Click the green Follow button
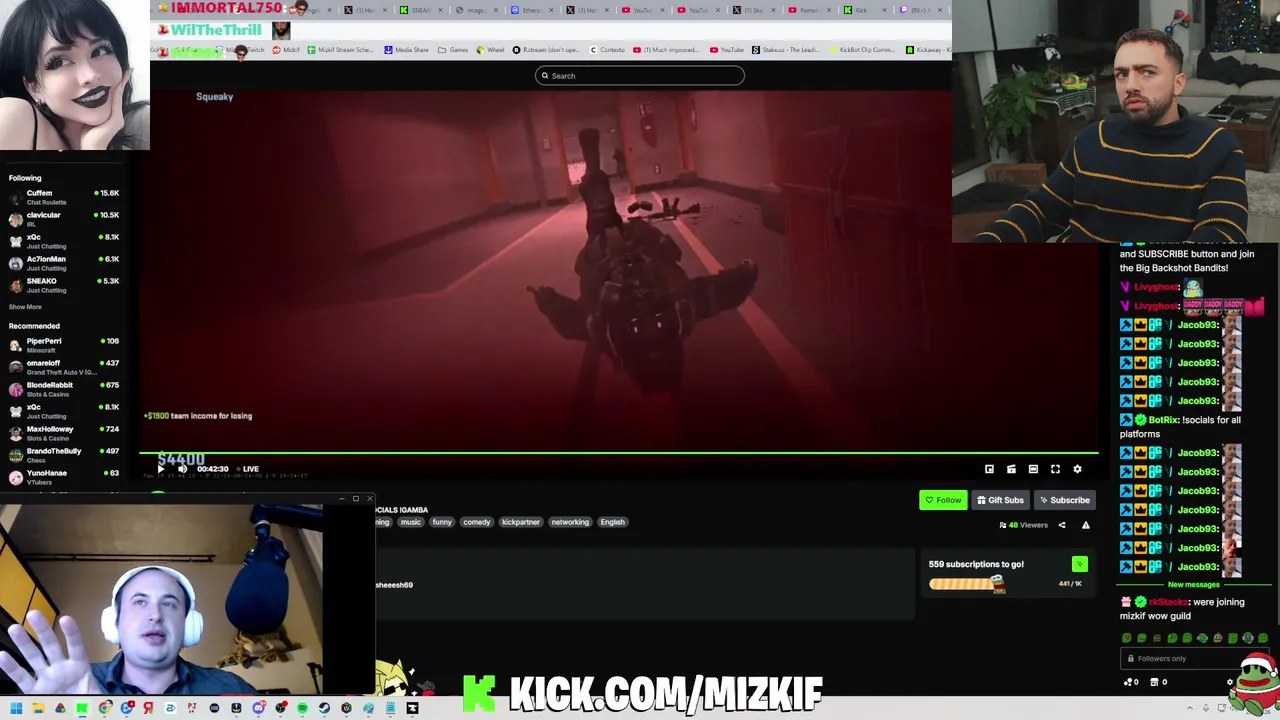 [x=943, y=500]
